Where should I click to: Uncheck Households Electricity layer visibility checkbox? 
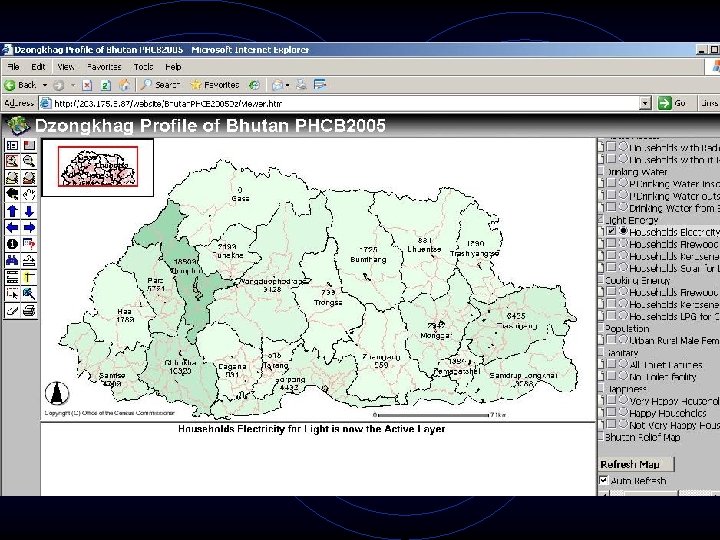611,231
